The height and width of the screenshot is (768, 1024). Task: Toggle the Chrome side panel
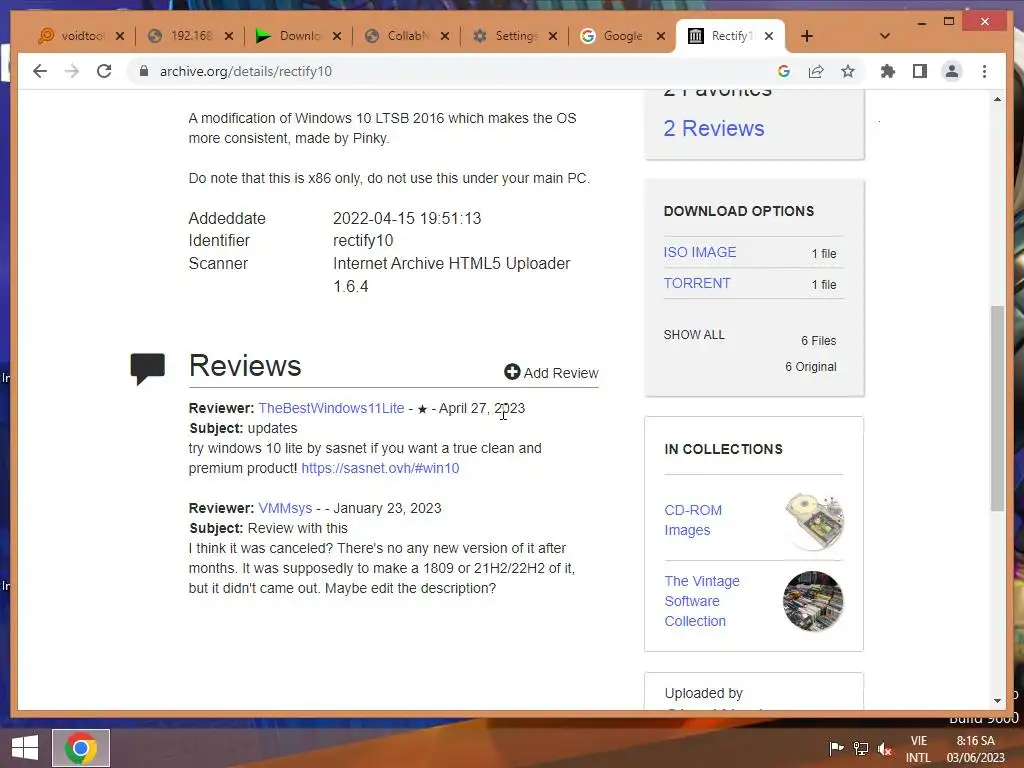[920, 71]
